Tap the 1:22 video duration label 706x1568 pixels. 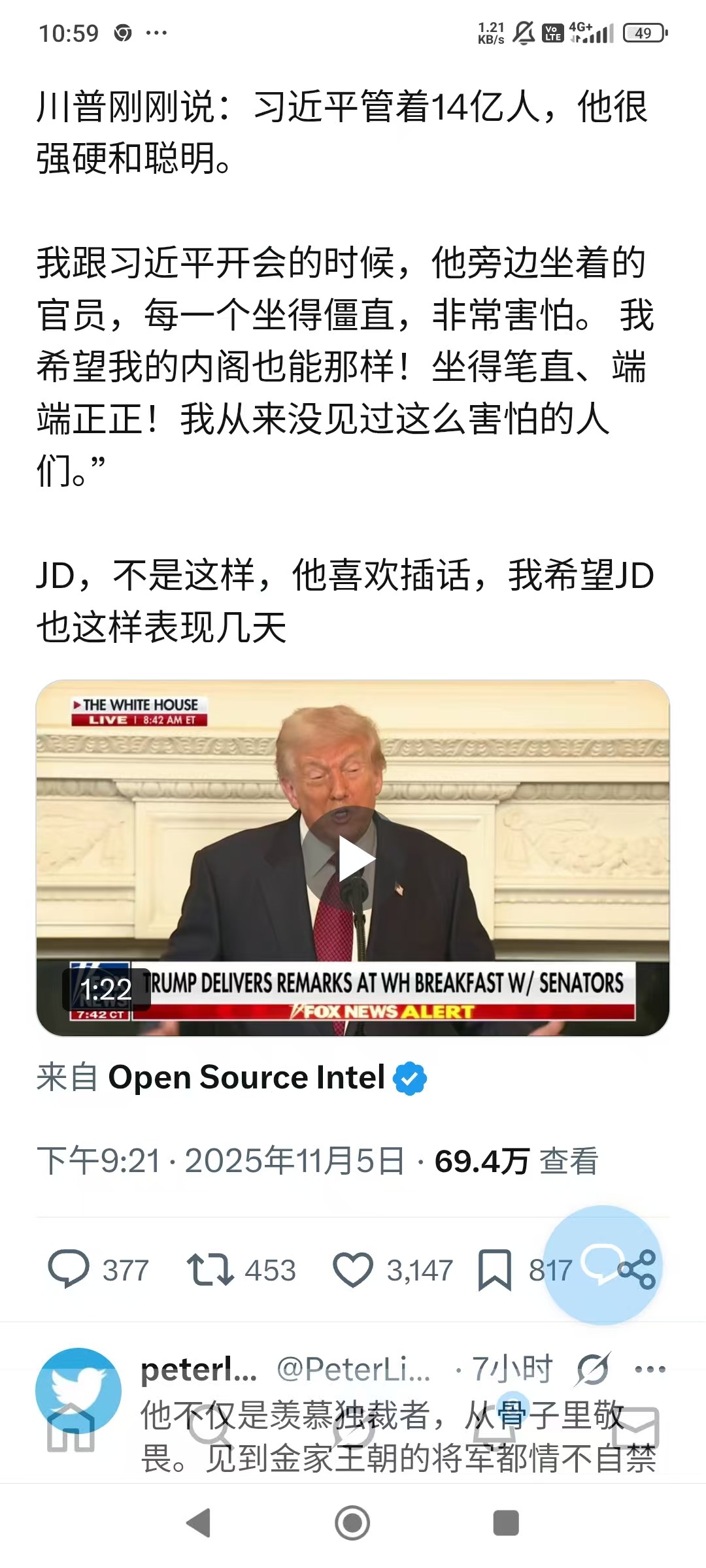106,989
